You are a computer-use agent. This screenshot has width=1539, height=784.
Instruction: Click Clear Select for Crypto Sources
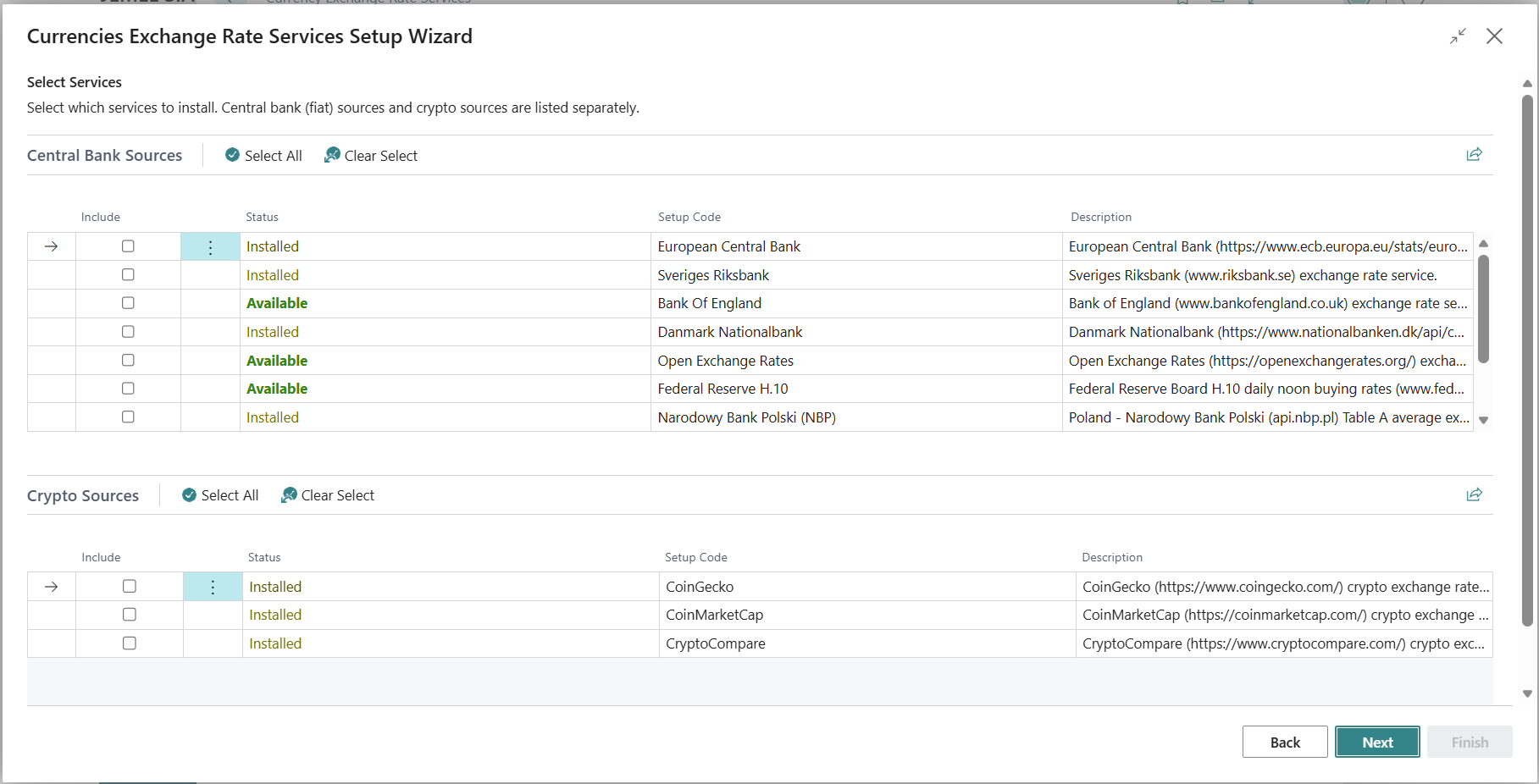tap(328, 495)
